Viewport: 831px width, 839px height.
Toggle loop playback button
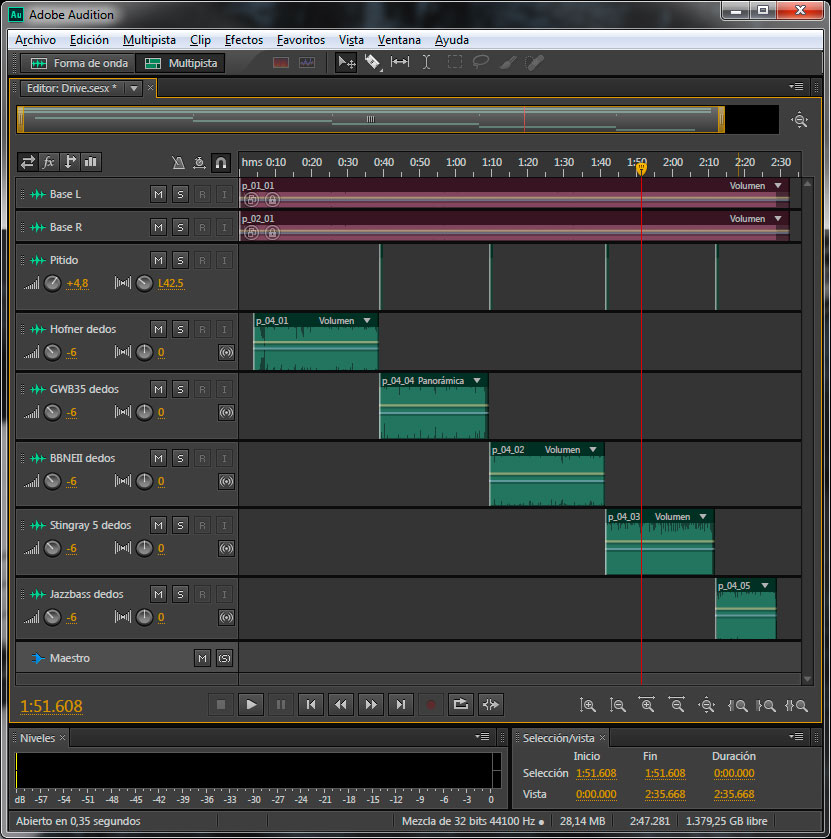460,705
